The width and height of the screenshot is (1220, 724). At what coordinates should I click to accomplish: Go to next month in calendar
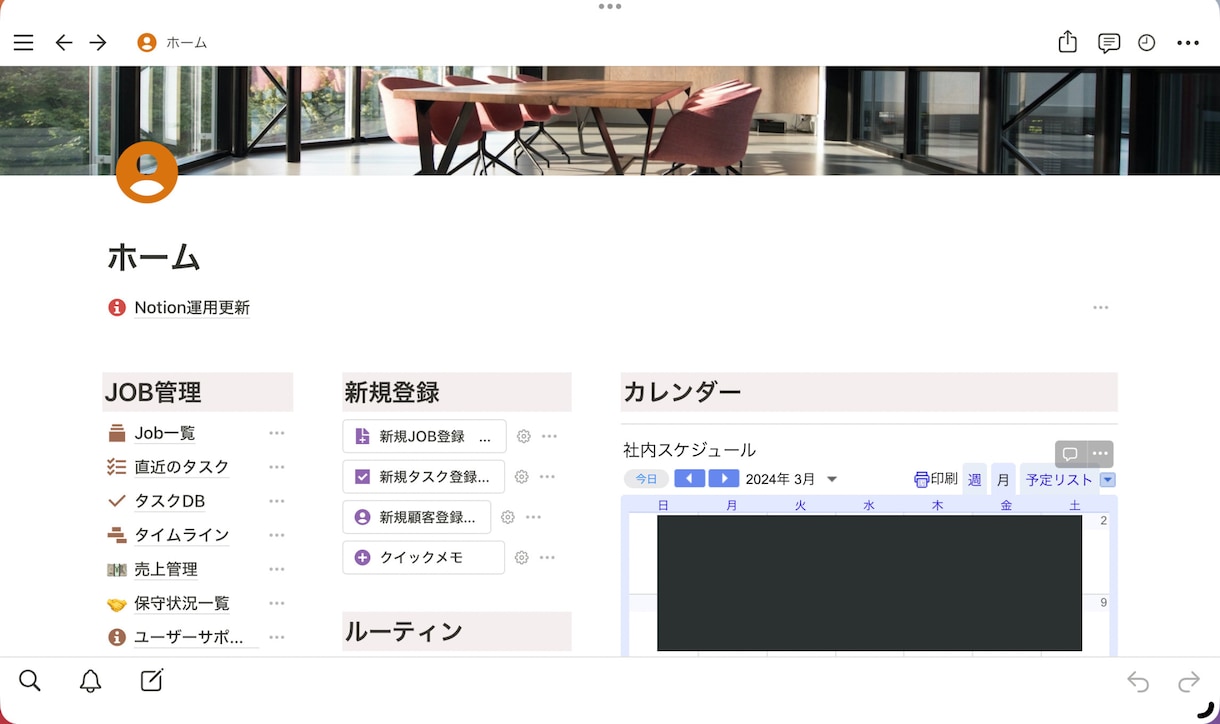pyautogui.click(x=724, y=479)
